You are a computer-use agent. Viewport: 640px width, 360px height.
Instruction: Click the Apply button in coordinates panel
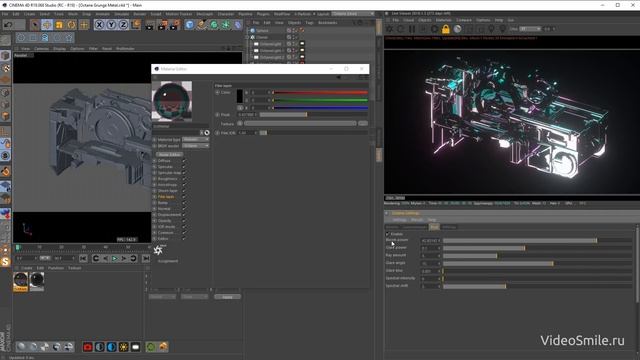227,297
